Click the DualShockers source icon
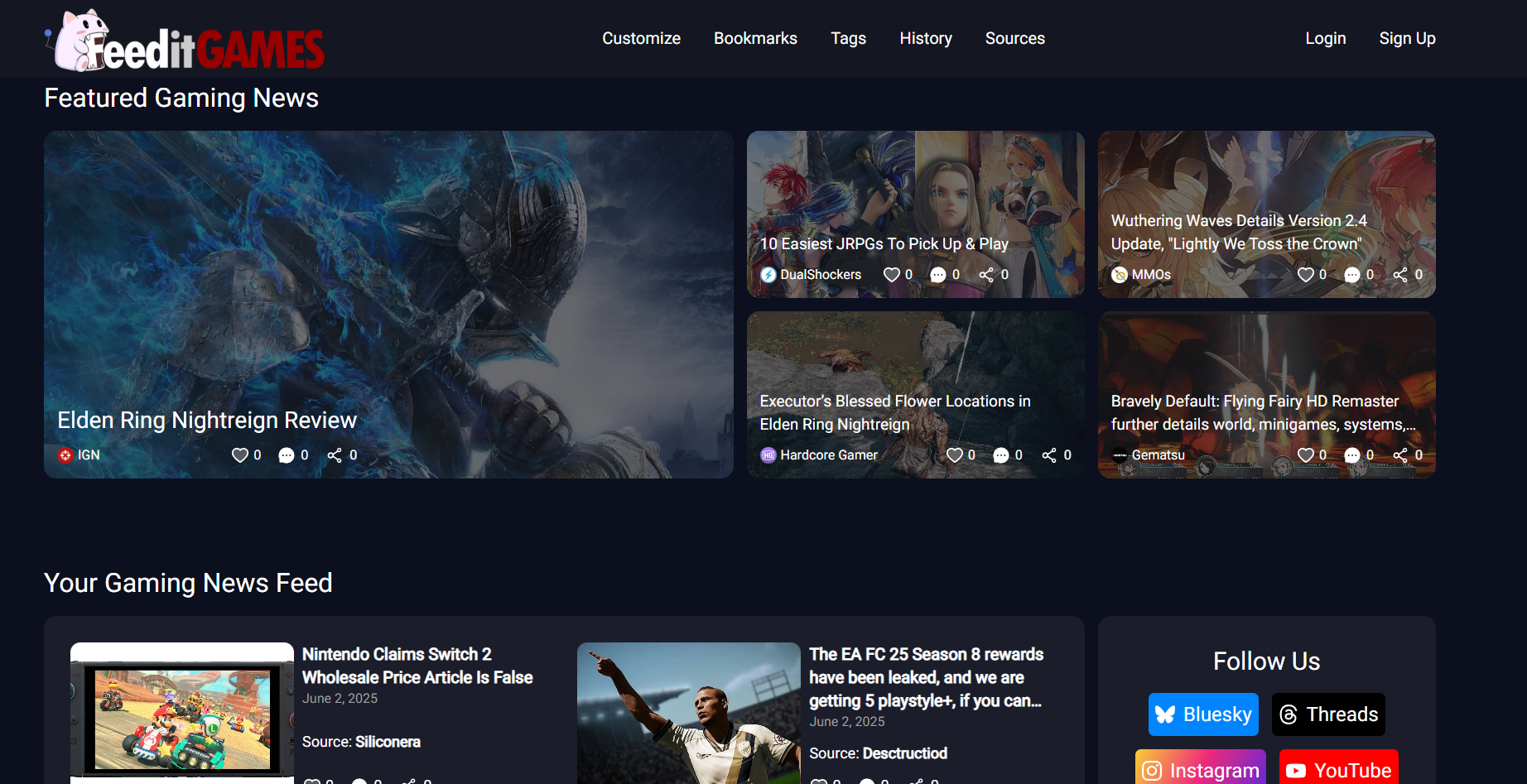Image resolution: width=1527 pixels, height=784 pixels. [x=768, y=275]
